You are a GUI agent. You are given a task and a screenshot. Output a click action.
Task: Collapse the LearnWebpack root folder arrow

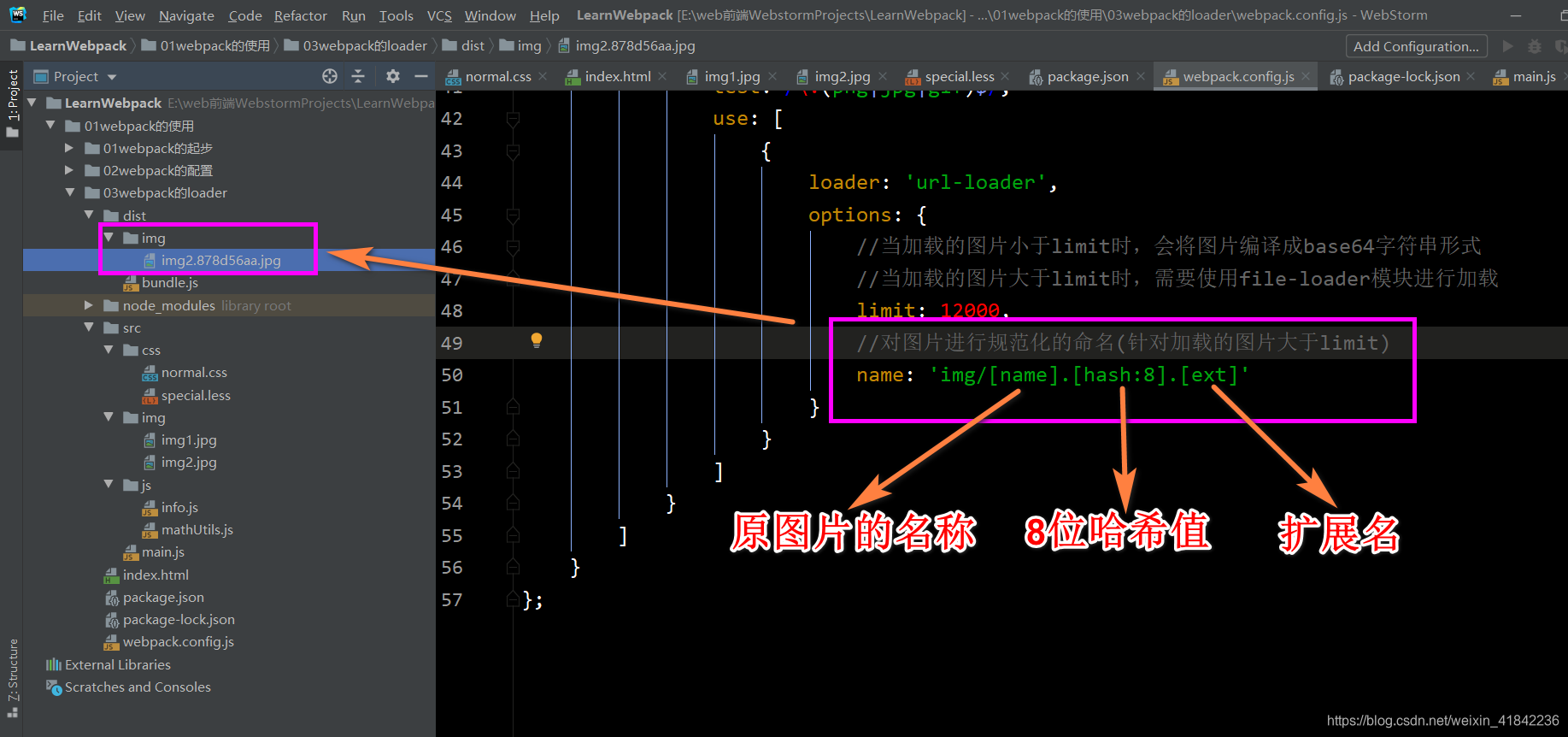[x=32, y=103]
